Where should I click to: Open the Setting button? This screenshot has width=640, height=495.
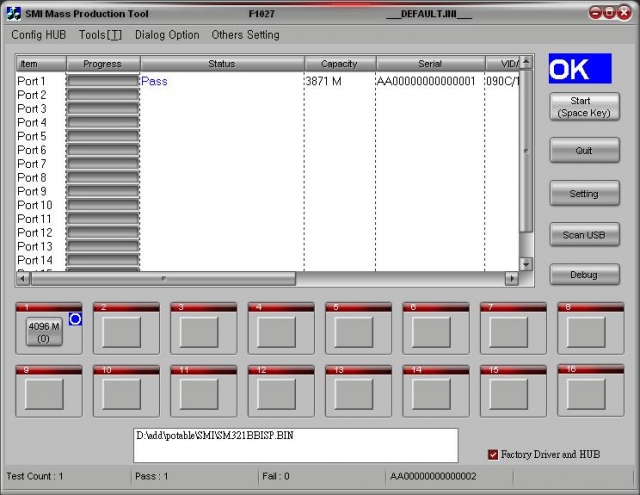584,193
